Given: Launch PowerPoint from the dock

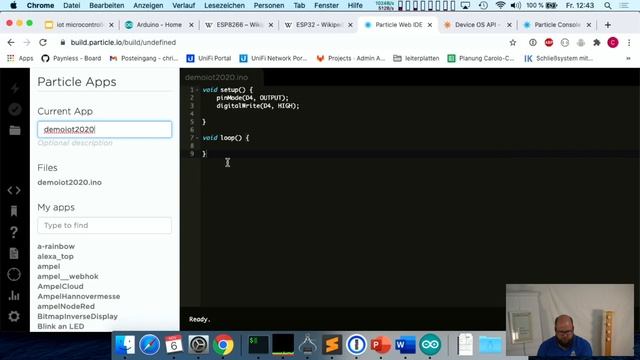Looking at the screenshot, I should (x=381, y=345).
